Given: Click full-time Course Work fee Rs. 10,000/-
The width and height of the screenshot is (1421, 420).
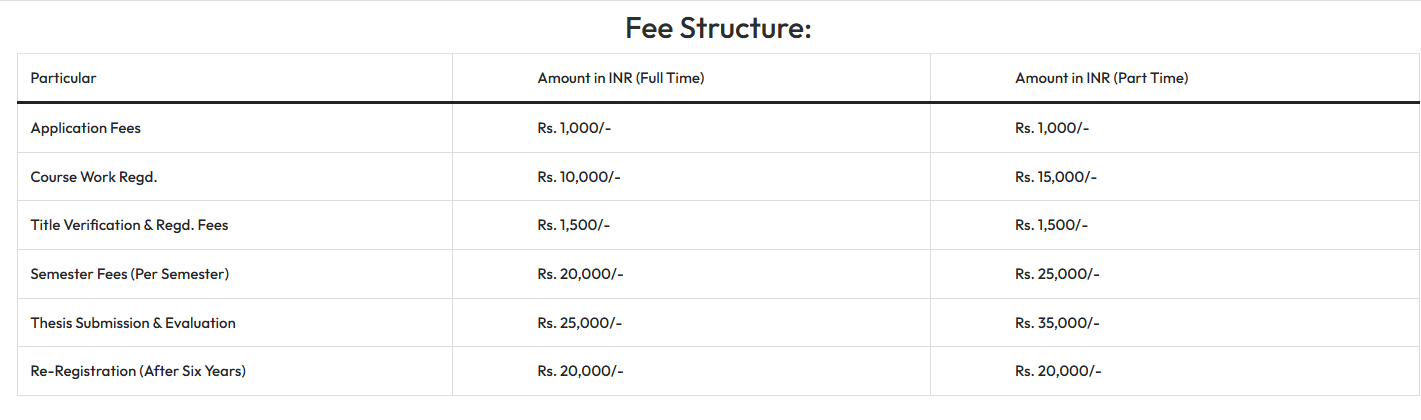Looking at the screenshot, I should coord(579,177).
